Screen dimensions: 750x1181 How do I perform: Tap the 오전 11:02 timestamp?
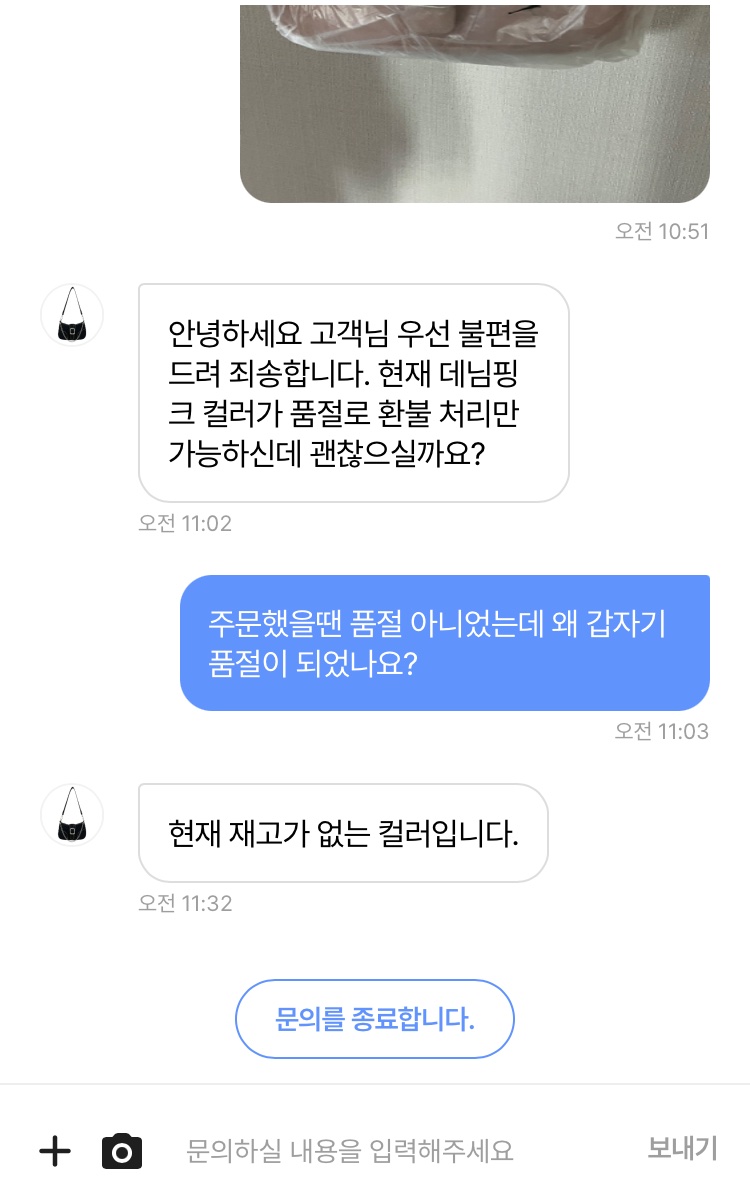(x=185, y=523)
